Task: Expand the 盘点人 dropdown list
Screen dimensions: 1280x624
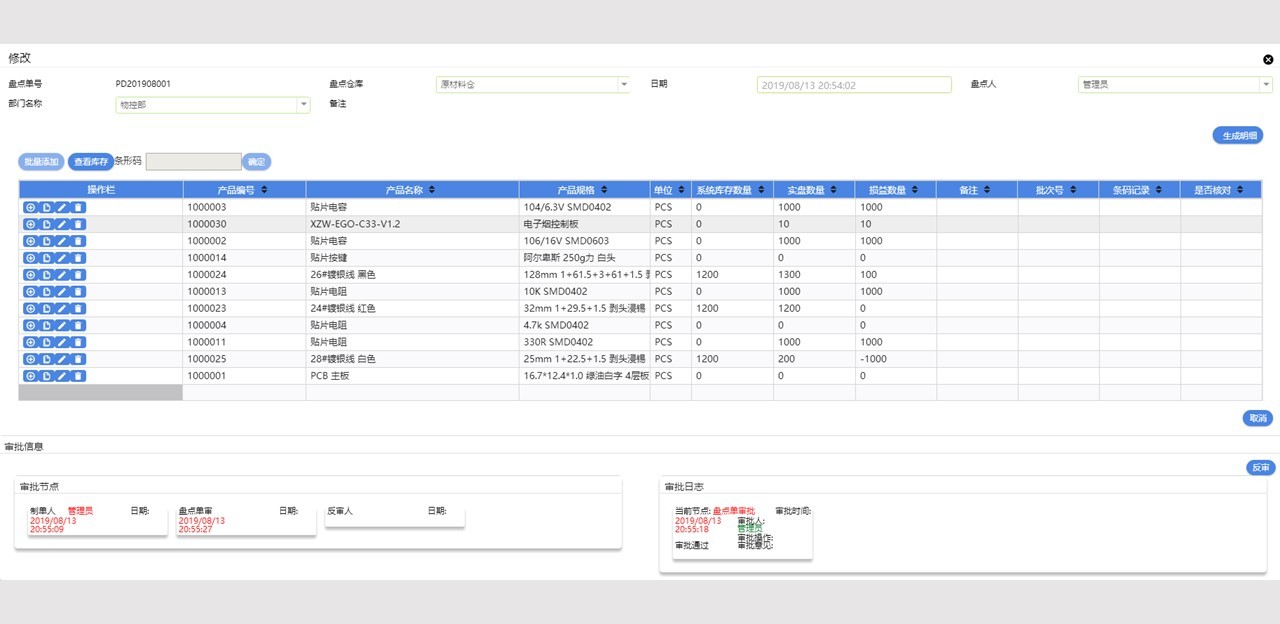Action: 1264,85
